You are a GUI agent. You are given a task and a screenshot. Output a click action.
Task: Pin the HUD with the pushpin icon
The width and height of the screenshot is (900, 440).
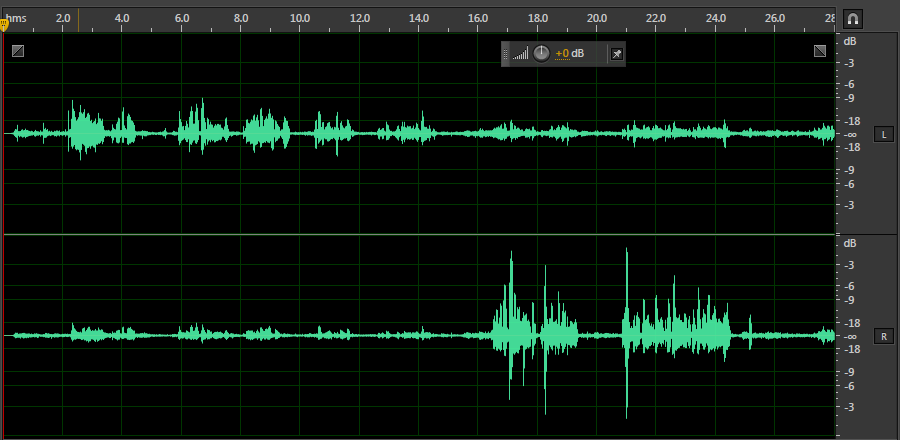pos(616,54)
